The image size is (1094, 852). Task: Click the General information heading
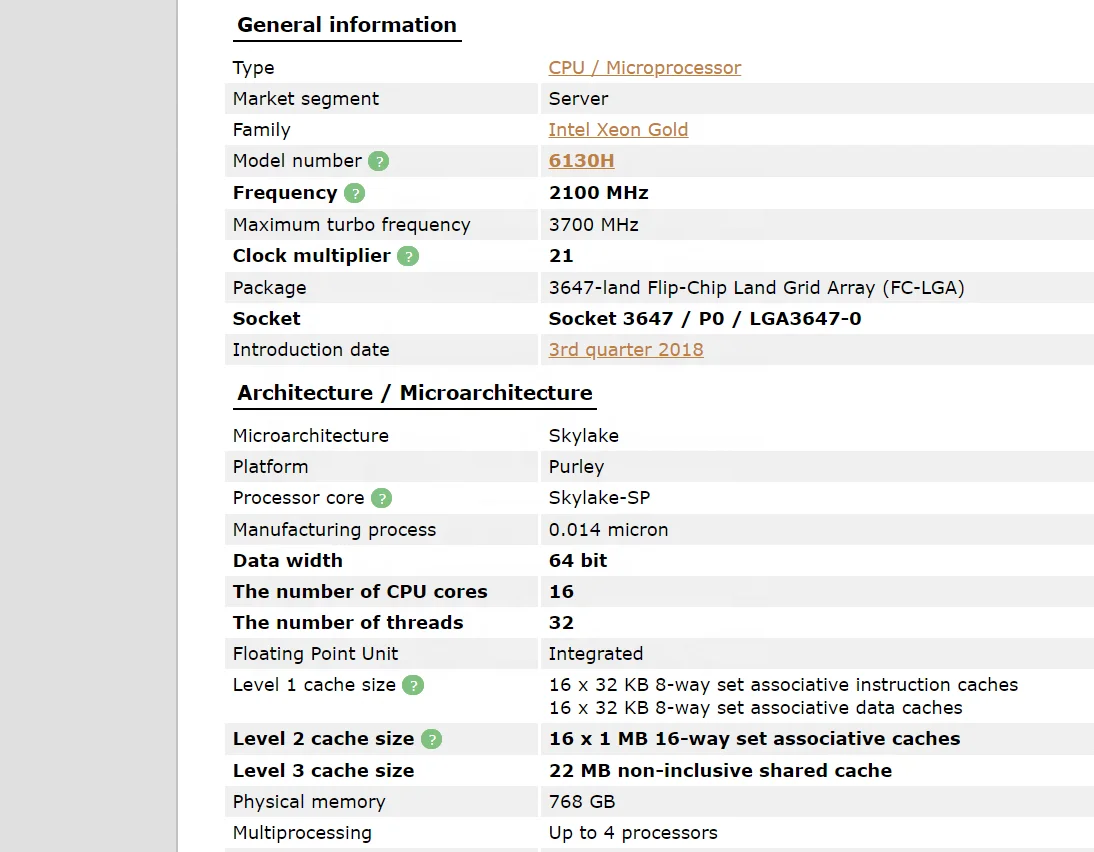pos(347,25)
